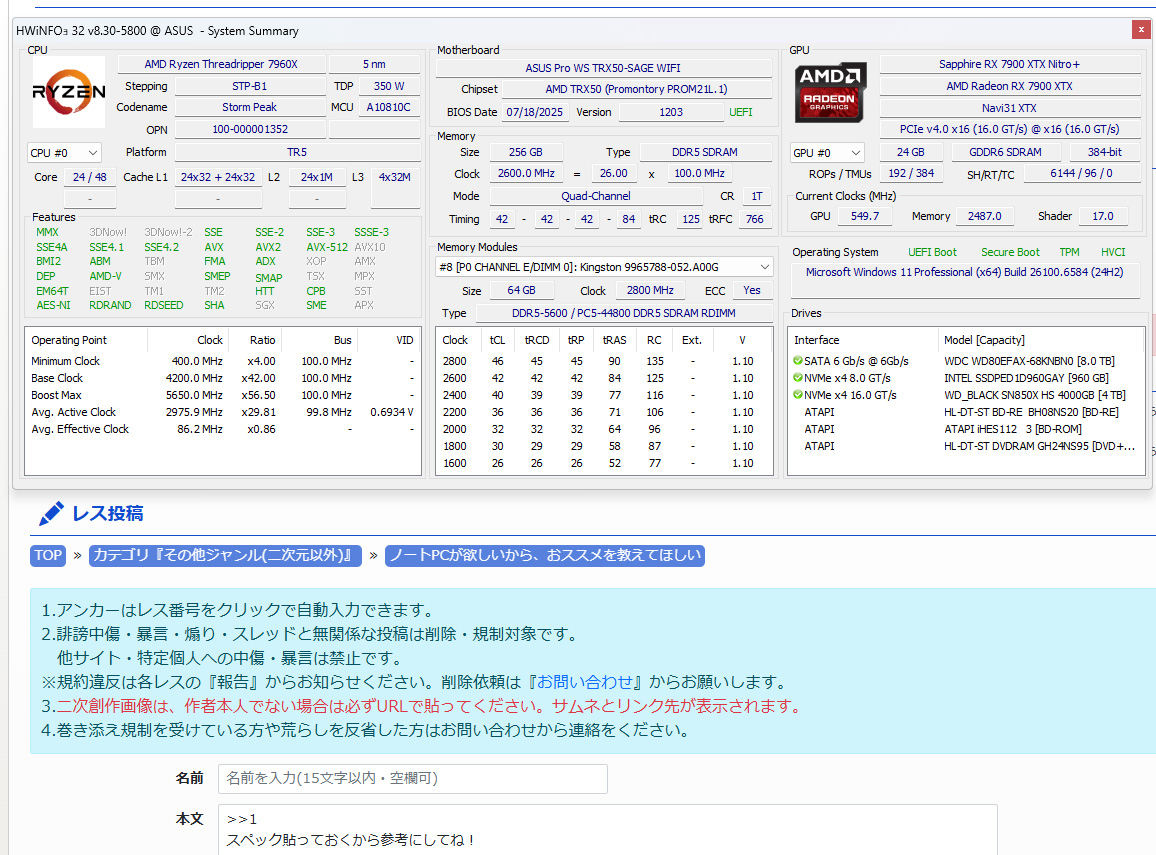1156x855 pixels.
Task: Click green status icon of NVMe x4 8.0 GT/s
Action: [798, 378]
